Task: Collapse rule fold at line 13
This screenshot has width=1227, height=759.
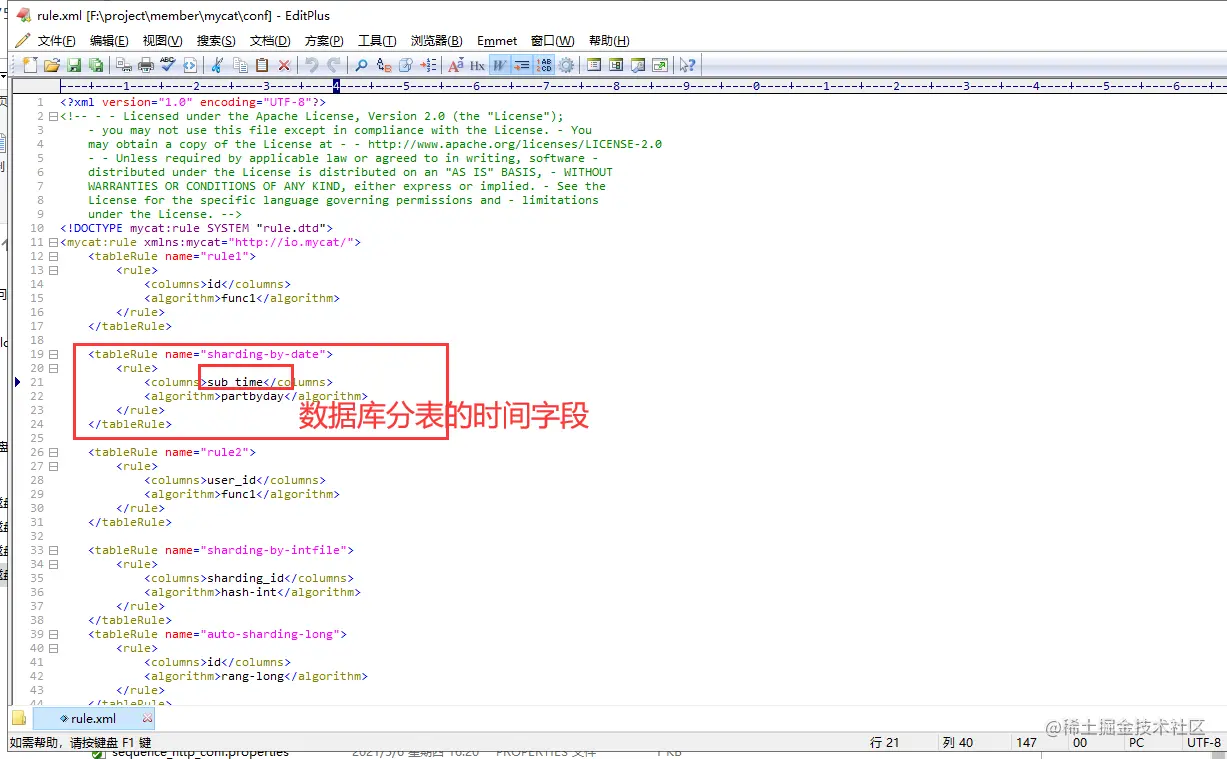Action: 54,270
